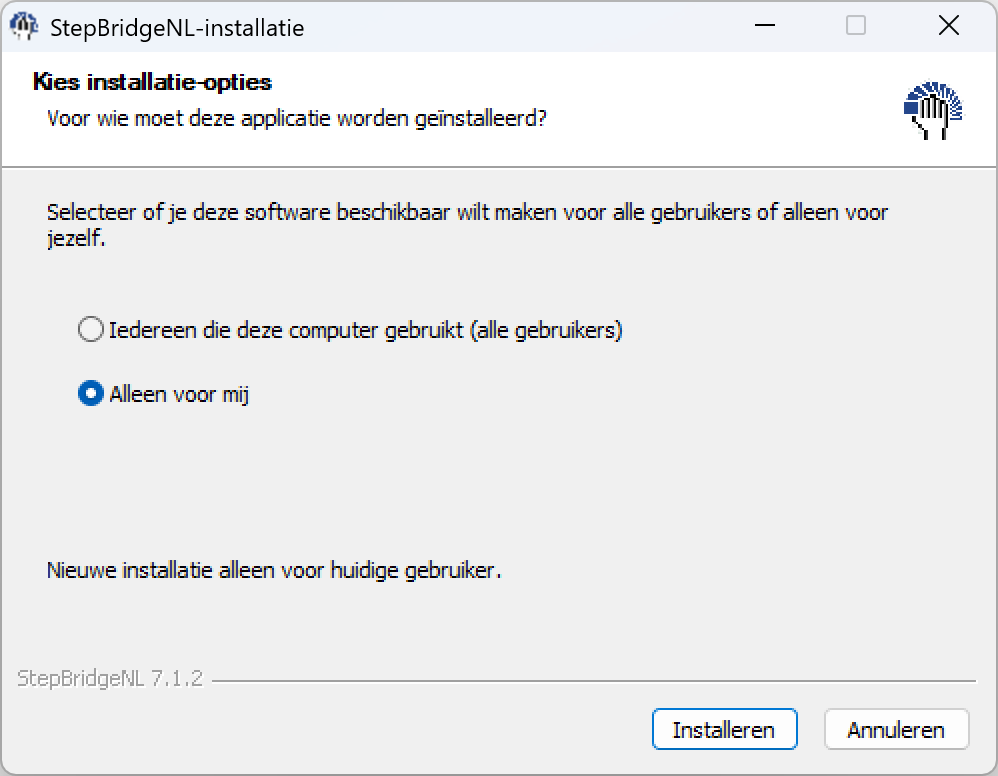Screen dimensions: 998x776
Task: Click the maximize button
Action: 855,25
